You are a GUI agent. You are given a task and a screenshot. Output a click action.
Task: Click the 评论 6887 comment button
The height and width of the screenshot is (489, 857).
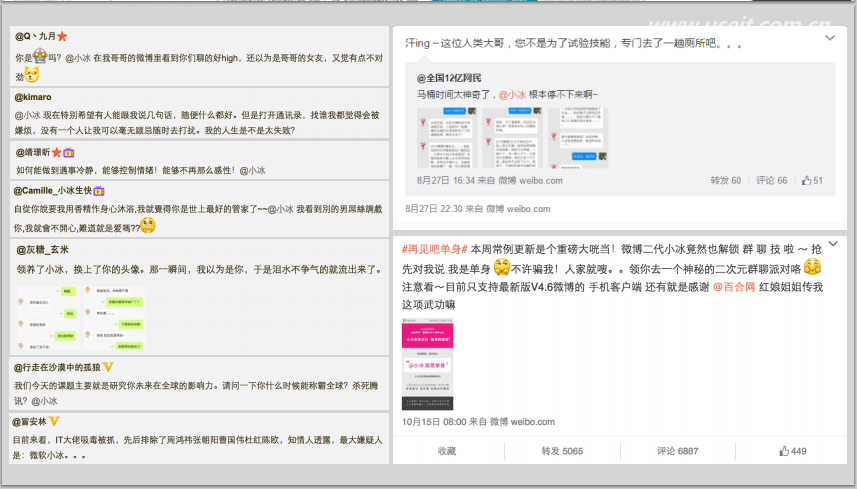click(x=677, y=451)
